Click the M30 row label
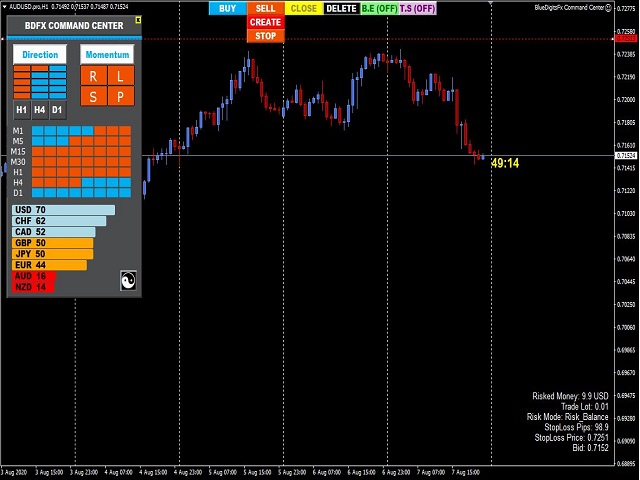The height and width of the screenshot is (480, 640). point(18,162)
